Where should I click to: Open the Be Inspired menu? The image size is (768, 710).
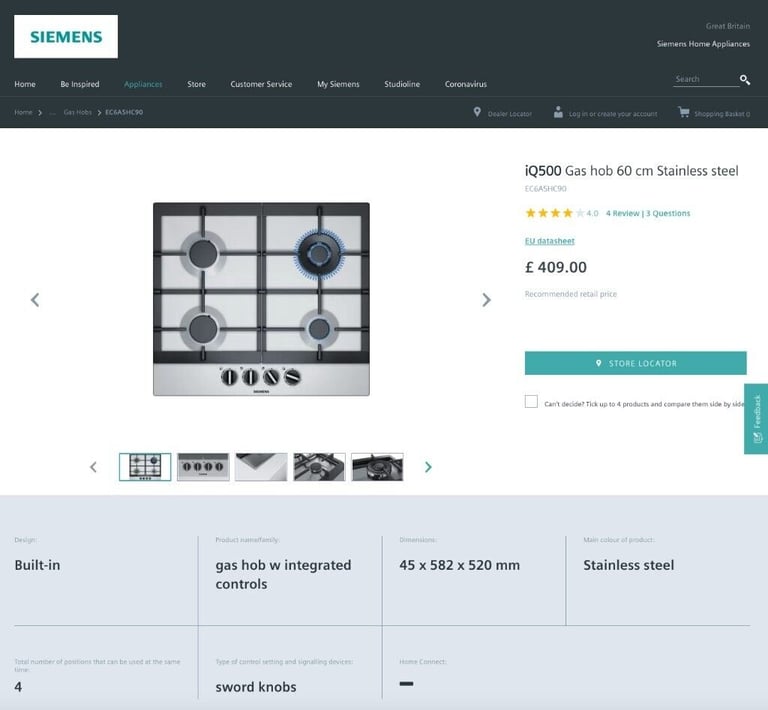click(x=80, y=84)
